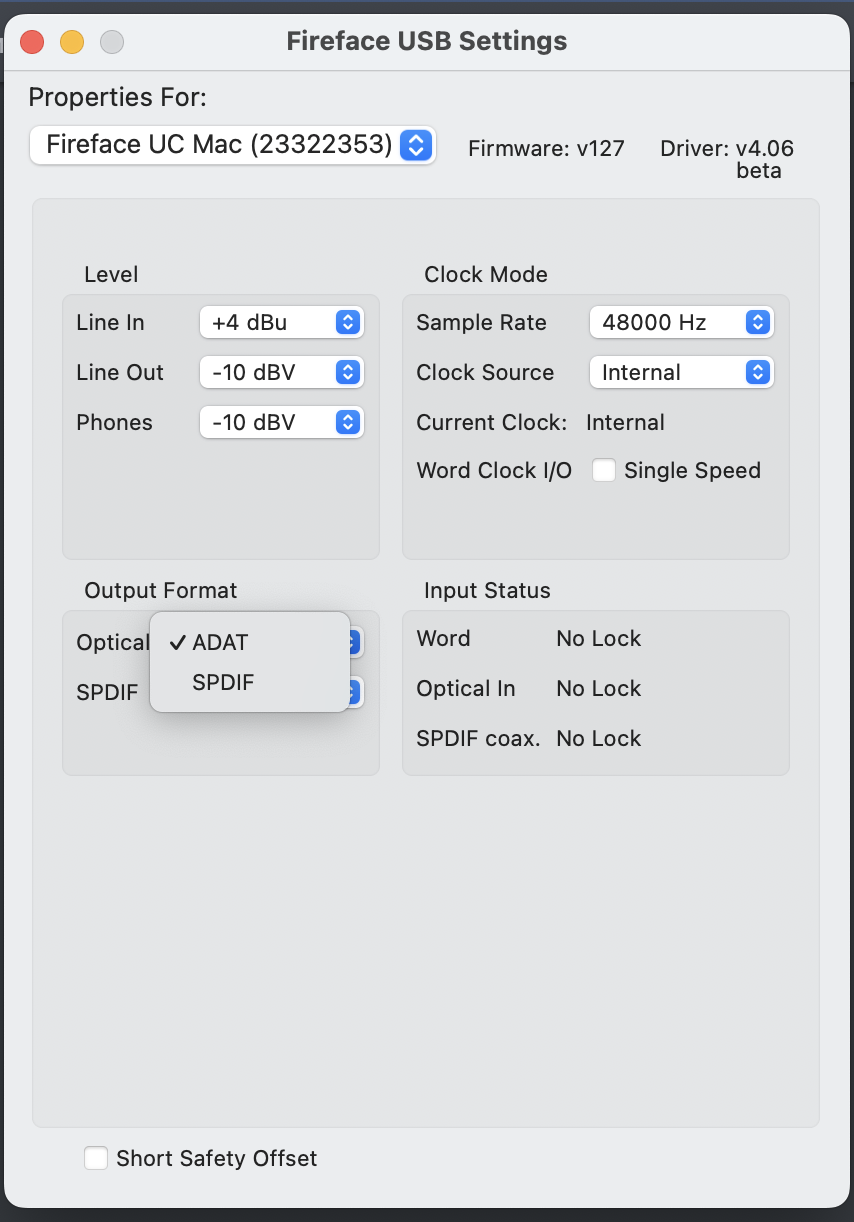The image size is (854, 1222).
Task: Toggle the Short Safety Offset checkbox
Action: (96, 1158)
